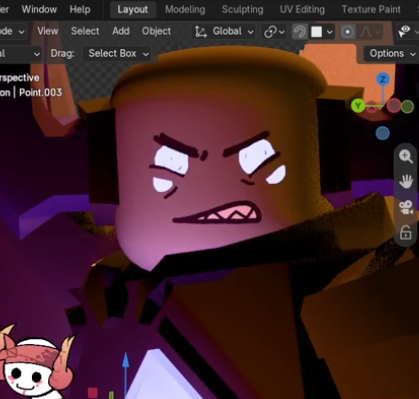Click the blue Z axis gizmo handle
The height and width of the screenshot is (399, 419).
383,79
